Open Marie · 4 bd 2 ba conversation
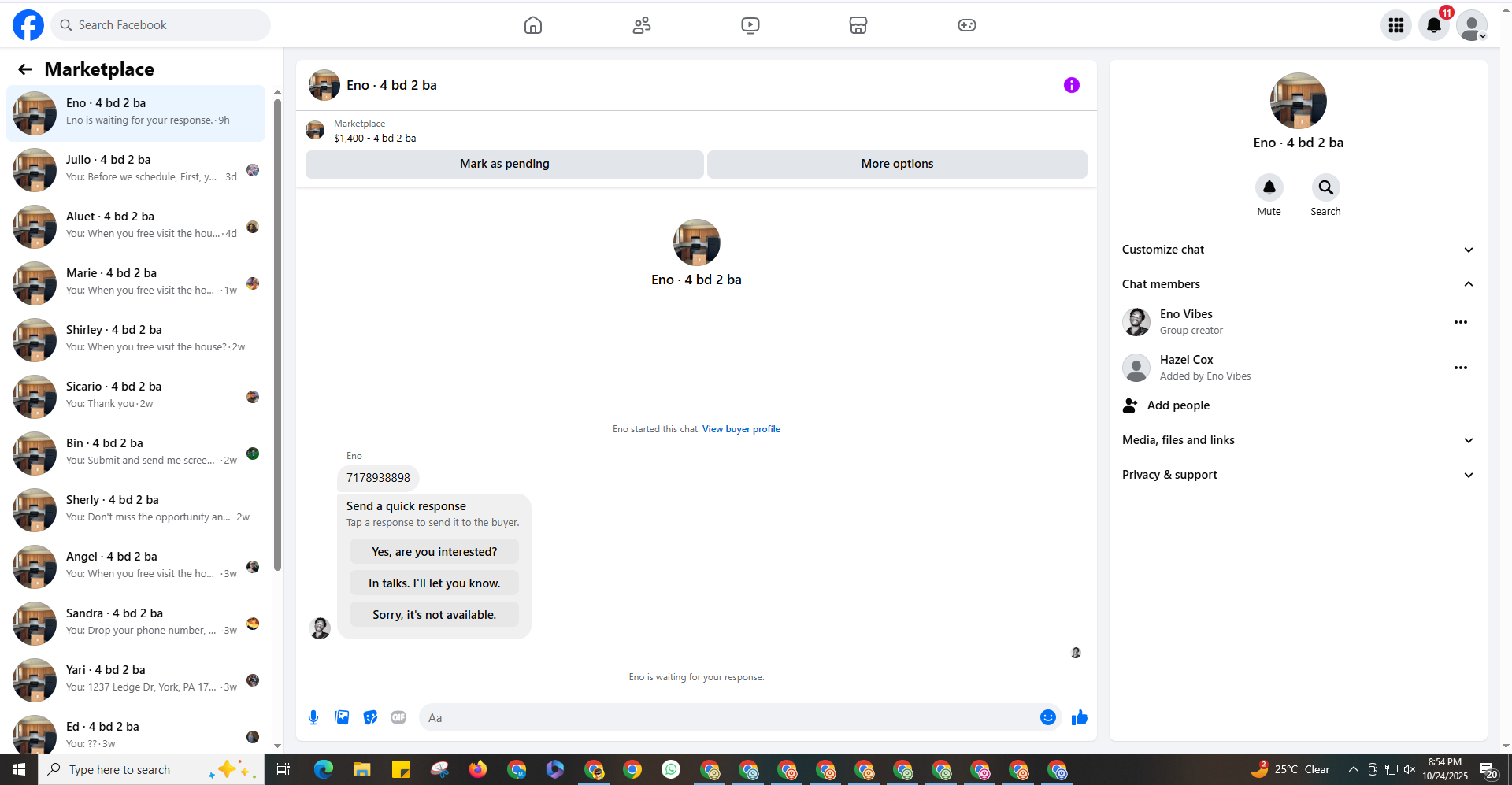Viewport: 1512px width, 785px height. pyautogui.click(x=136, y=283)
